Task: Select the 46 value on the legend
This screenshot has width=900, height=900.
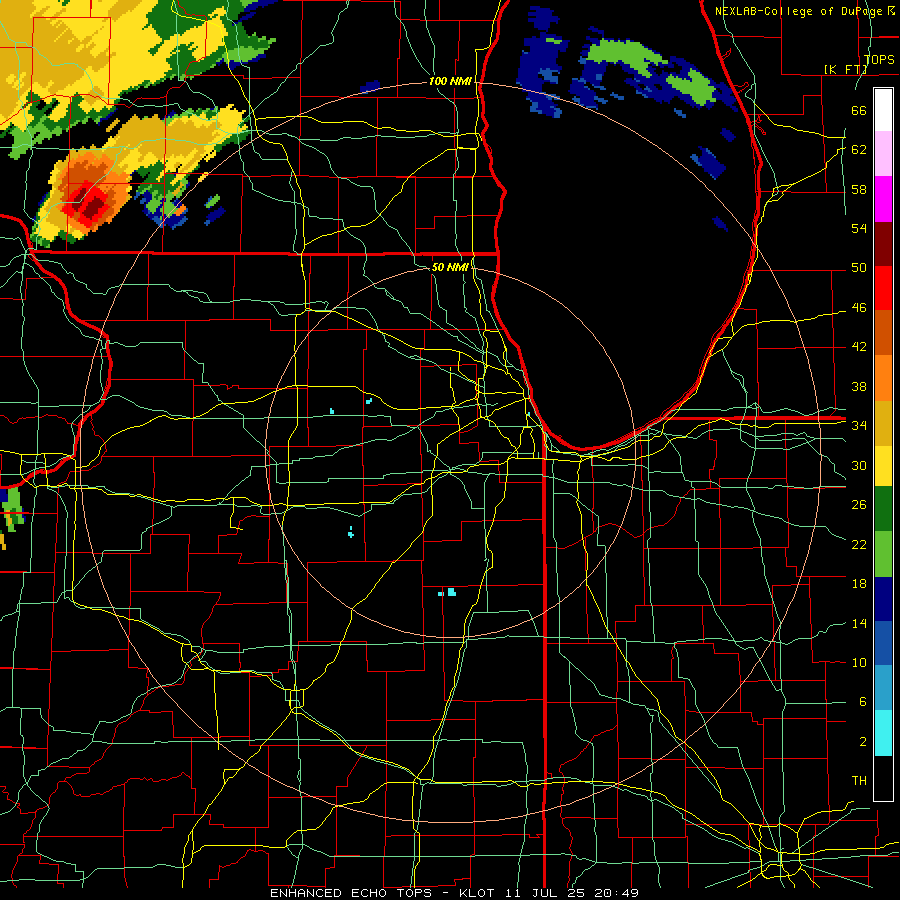Action: pos(859,308)
